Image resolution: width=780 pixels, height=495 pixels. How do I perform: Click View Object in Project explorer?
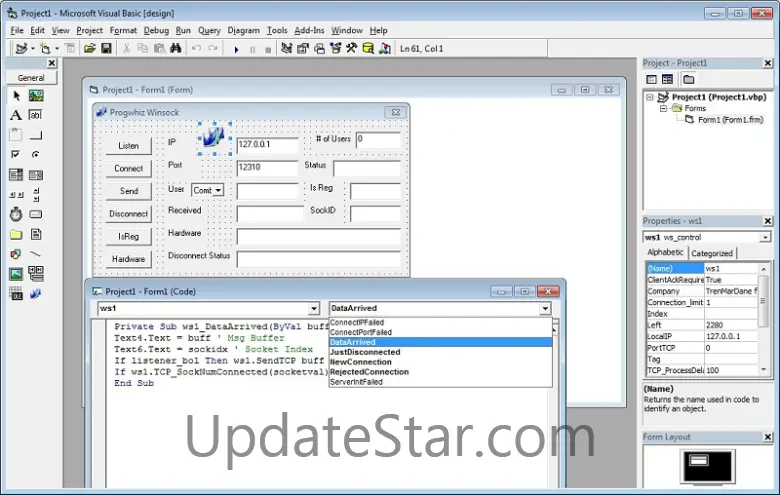[x=668, y=79]
